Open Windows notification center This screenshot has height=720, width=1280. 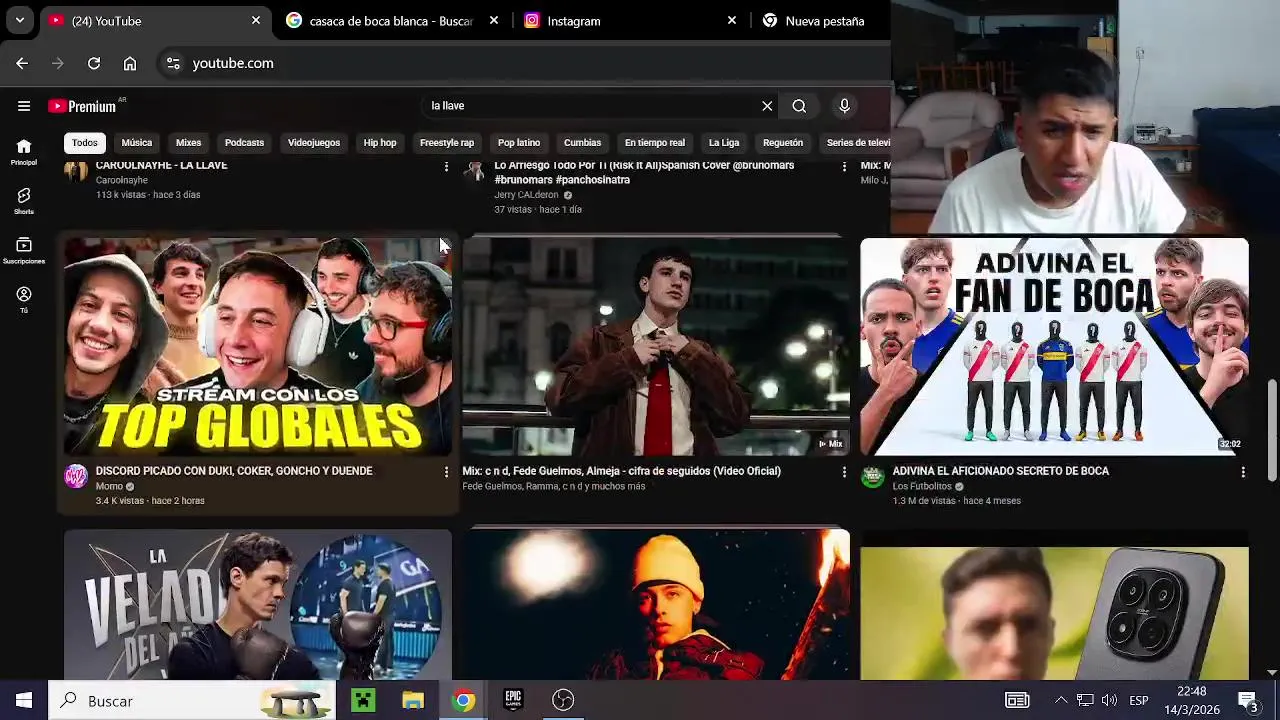[x=1249, y=701]
